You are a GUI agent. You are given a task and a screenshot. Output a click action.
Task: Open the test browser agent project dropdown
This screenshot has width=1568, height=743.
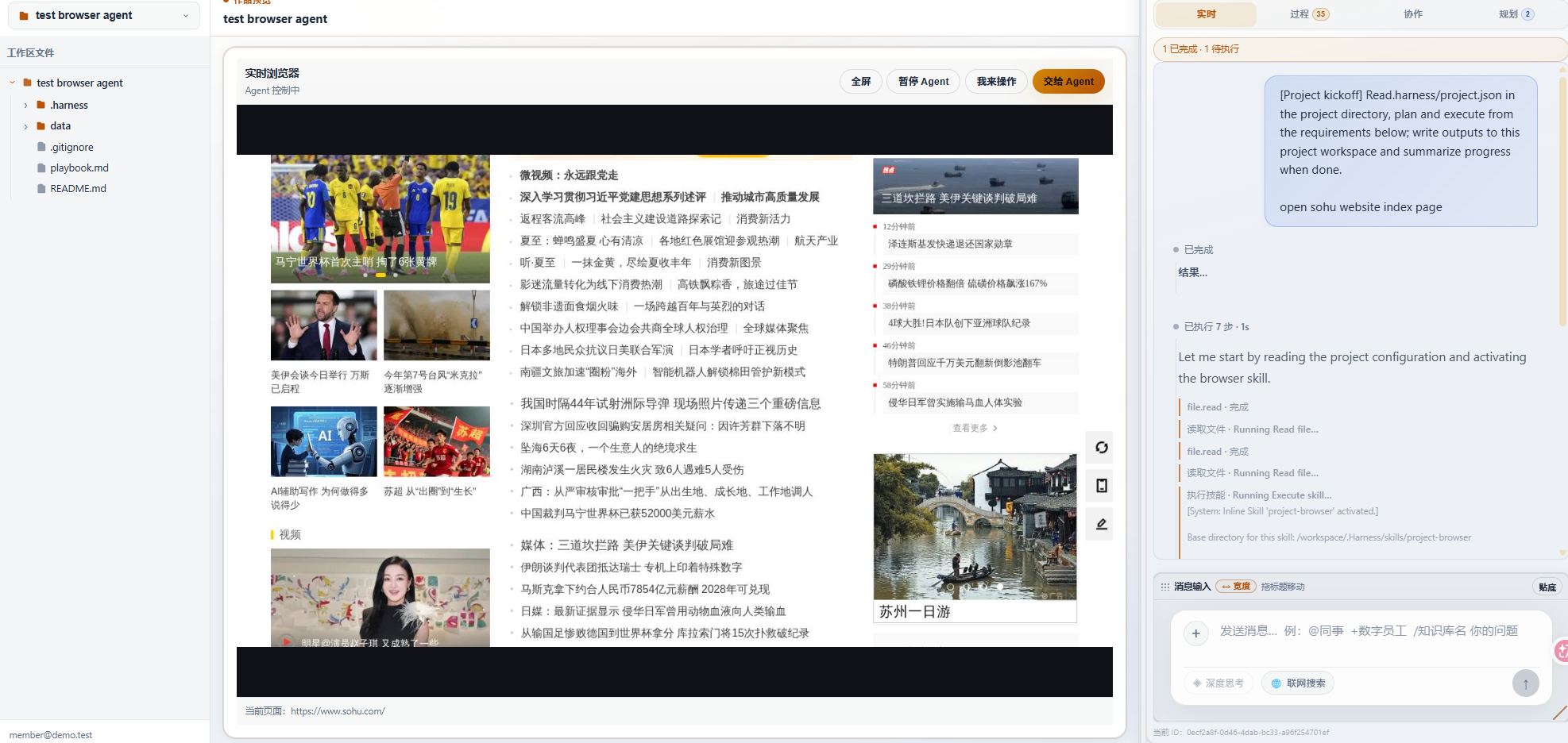click(103, 15)
